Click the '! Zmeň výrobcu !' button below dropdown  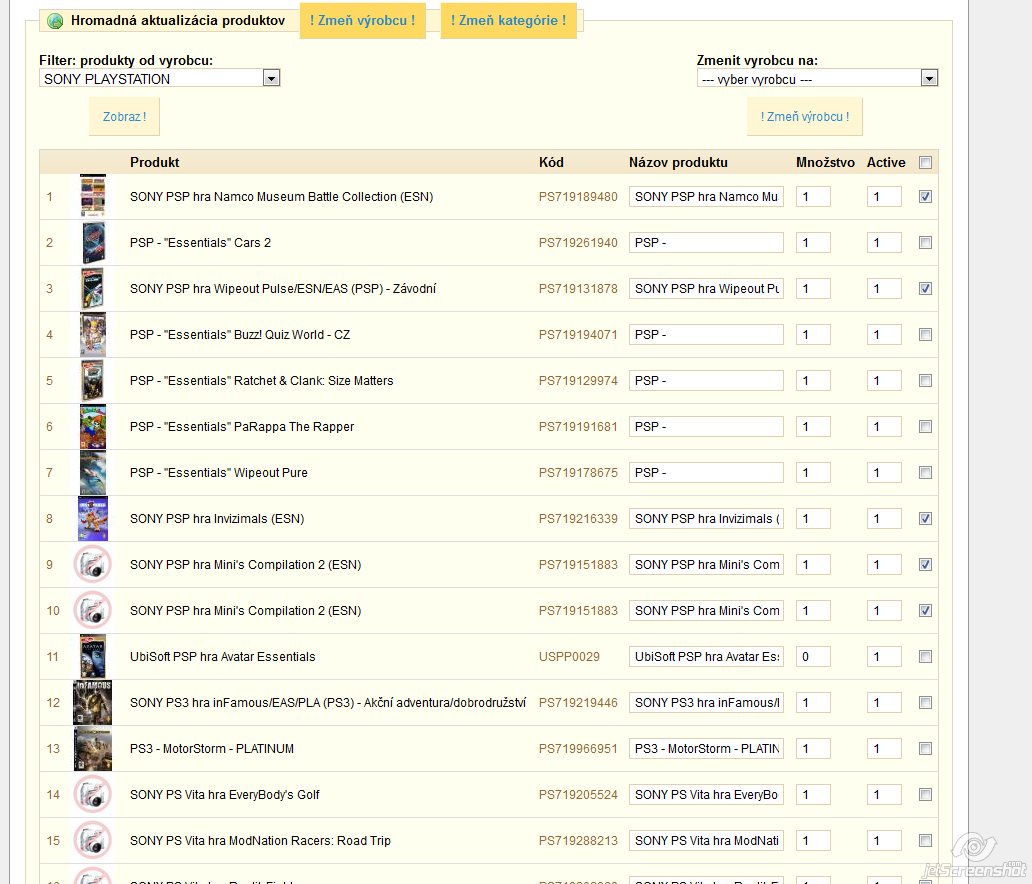tap(804, 117)
